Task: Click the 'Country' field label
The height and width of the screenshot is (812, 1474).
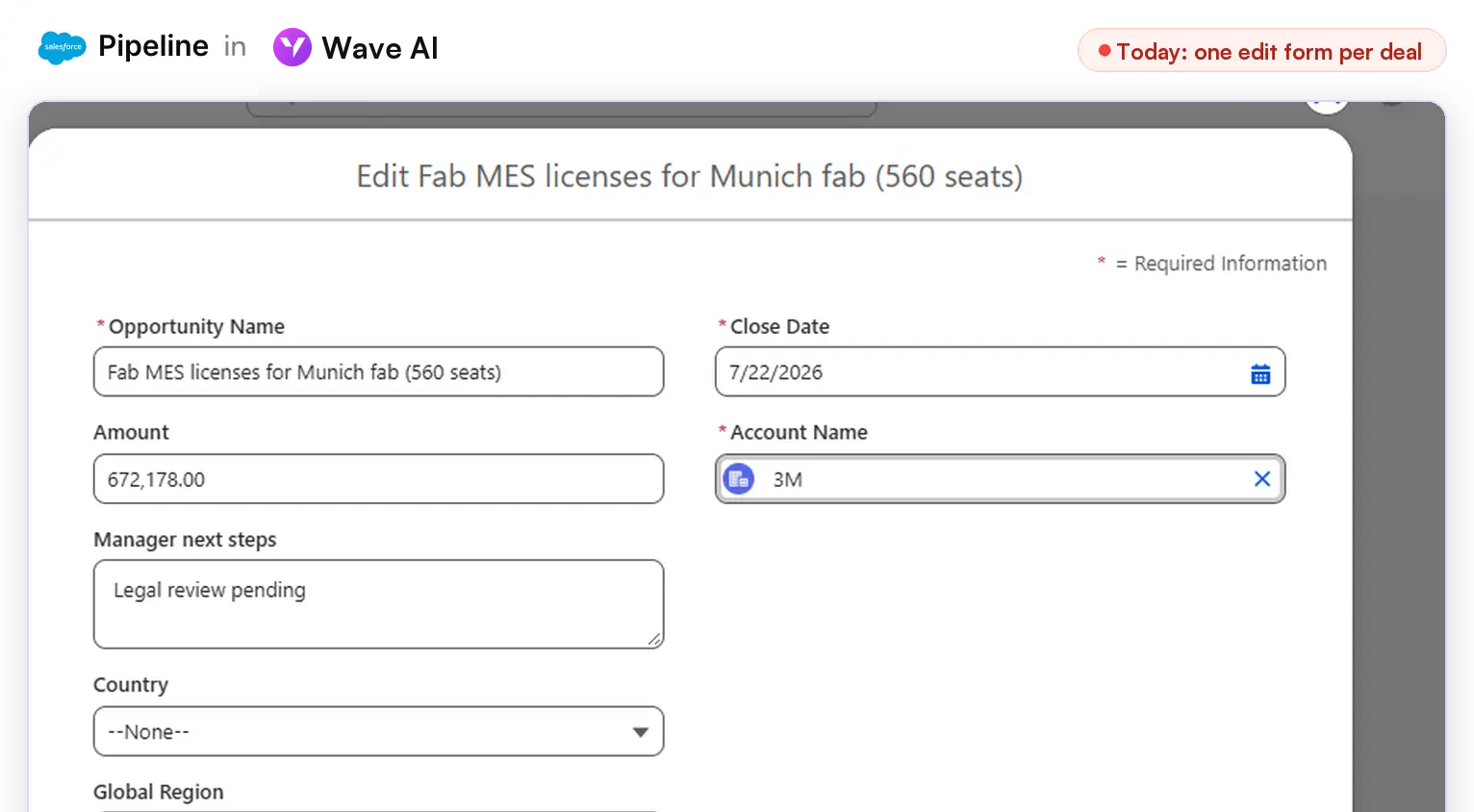Action: tap(131, 685)
